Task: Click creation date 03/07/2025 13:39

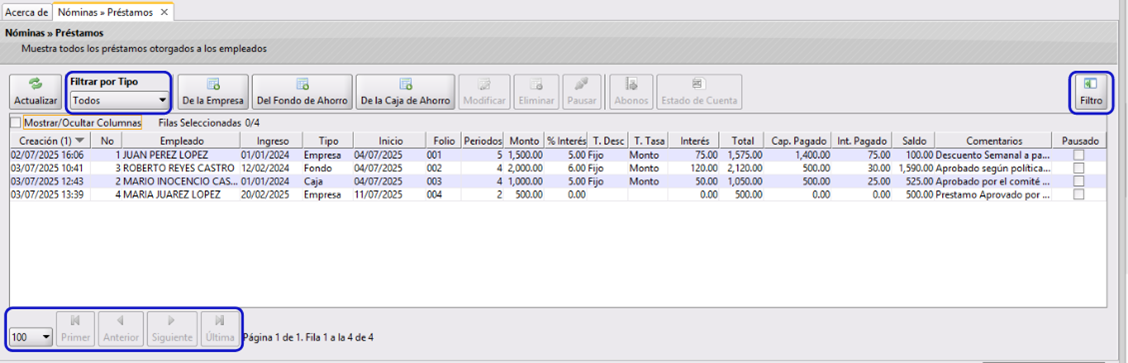Action: (x=50, y=194)
